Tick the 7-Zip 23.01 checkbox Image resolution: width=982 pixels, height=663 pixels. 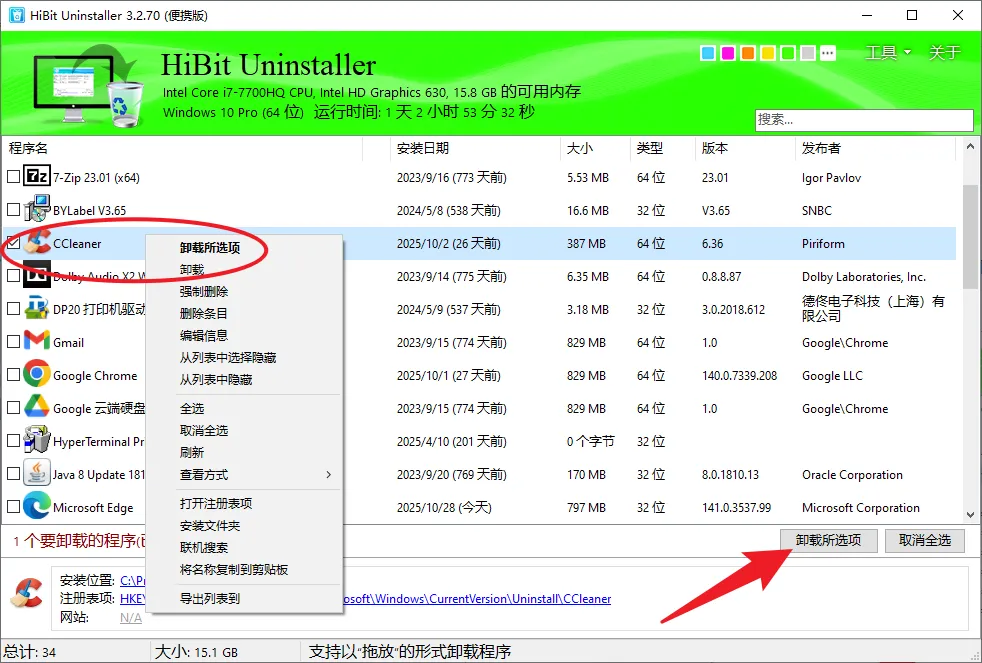click(13, 177)
